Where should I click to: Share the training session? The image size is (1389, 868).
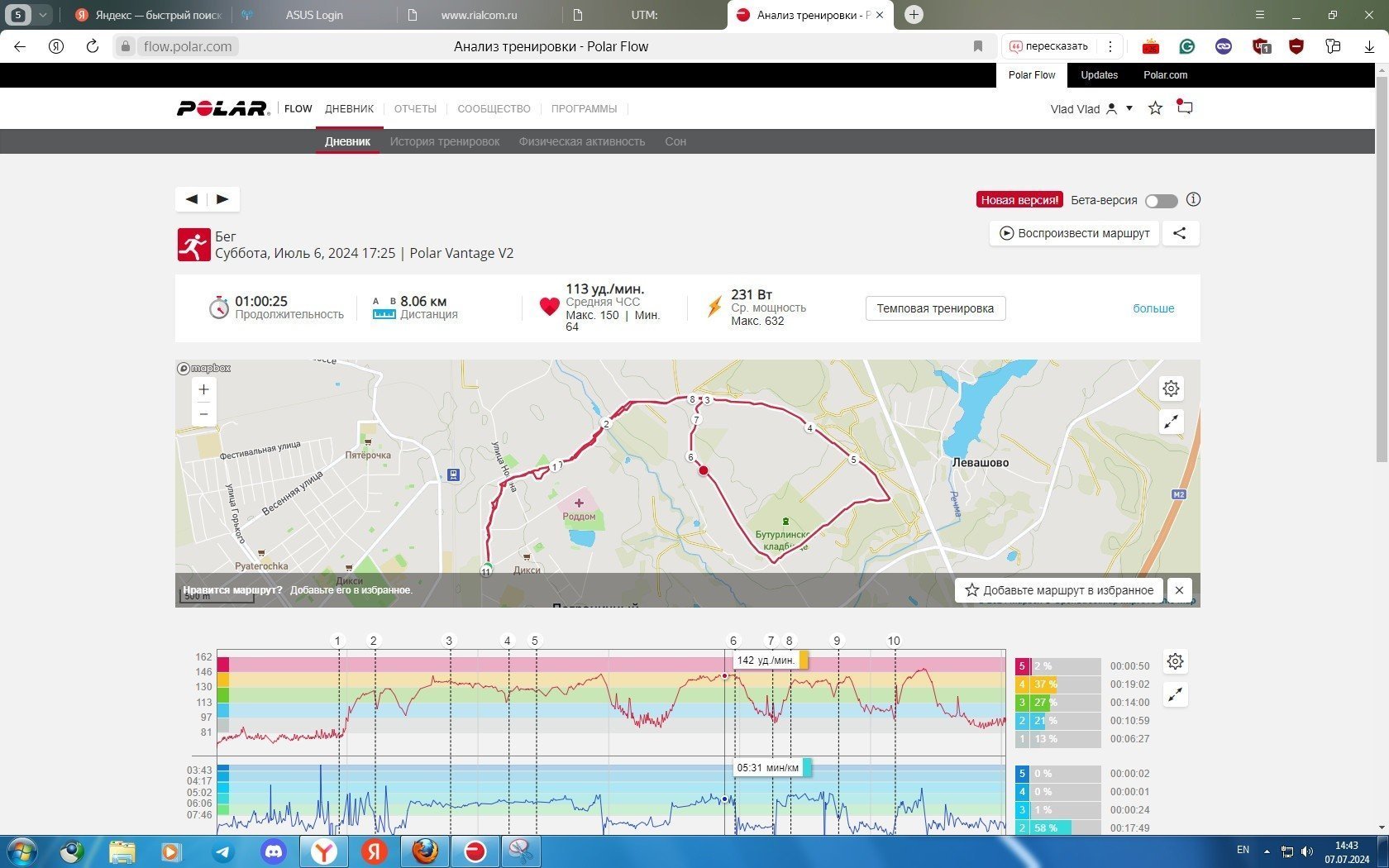point(1180,233)
